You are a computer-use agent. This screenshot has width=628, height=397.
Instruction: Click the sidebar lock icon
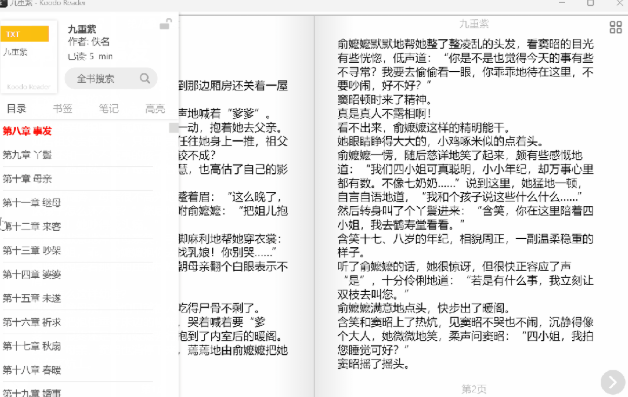click(x=165, y=24)
